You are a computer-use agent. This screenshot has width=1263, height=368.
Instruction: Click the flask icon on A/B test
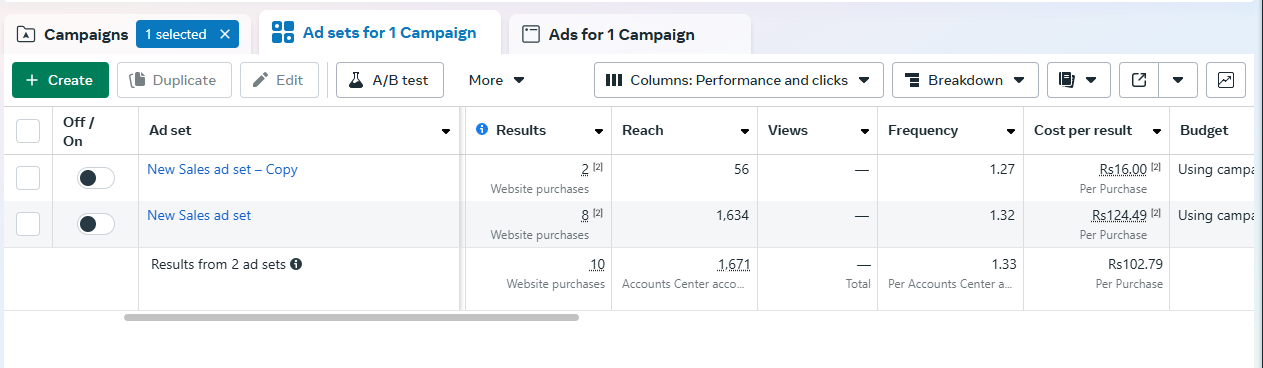tap(355, 80)
